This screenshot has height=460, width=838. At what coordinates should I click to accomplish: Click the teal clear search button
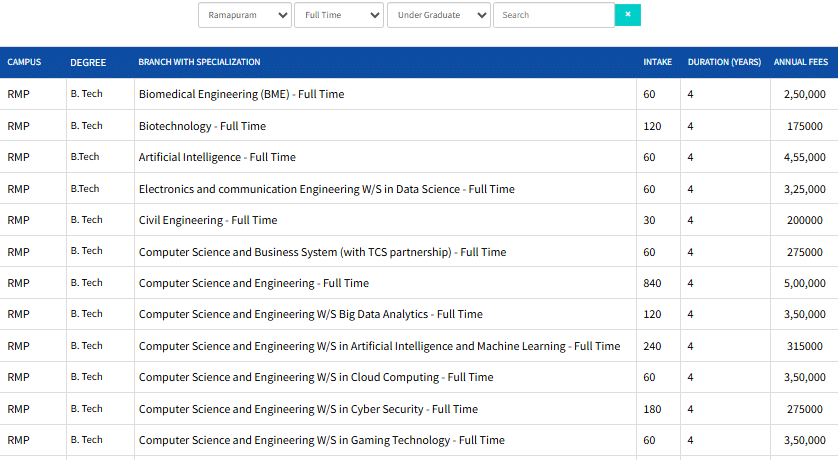coord(628,15)
